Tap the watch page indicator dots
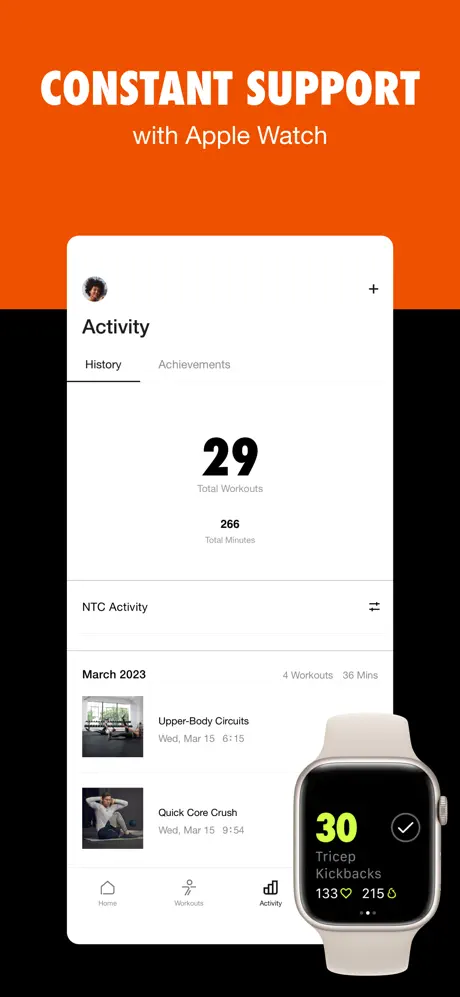Screen dimensions: 460x997 [368, 913]
